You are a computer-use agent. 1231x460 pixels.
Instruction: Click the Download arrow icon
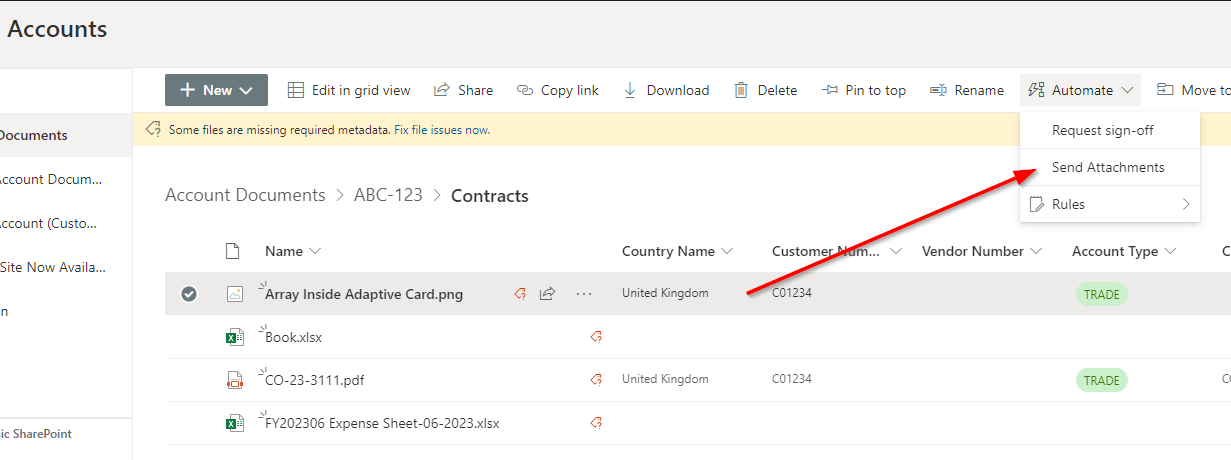[630, 90]
